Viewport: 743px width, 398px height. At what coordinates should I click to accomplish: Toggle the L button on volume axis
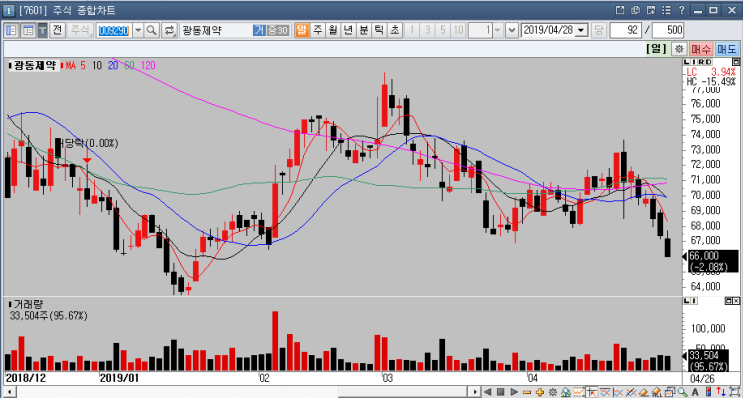click(688, 301)
